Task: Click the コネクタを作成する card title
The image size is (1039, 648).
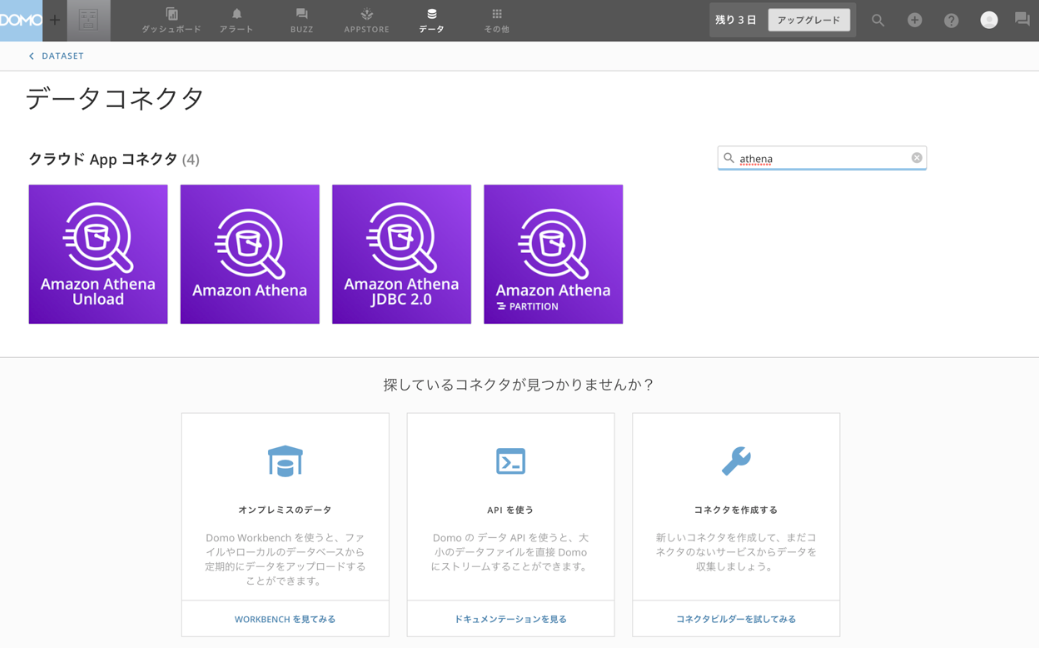Action: (736, 510)
